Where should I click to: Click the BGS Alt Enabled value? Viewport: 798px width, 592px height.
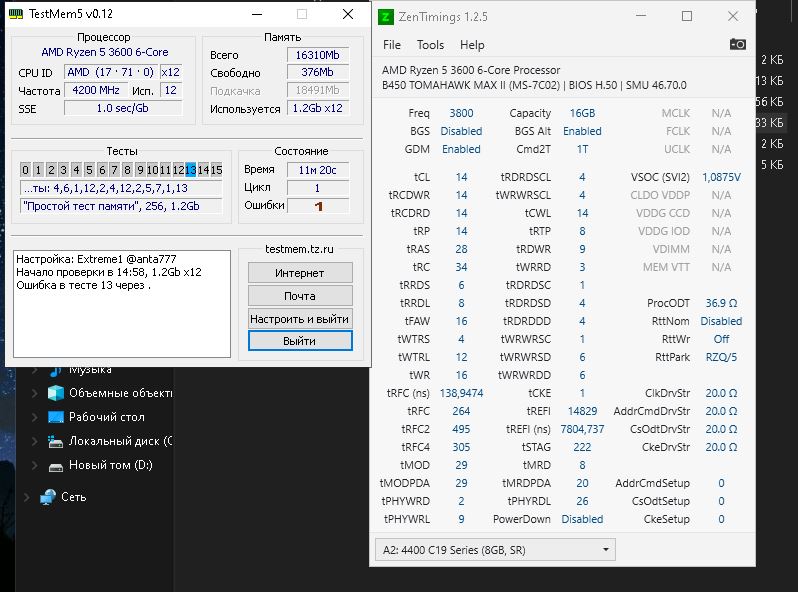coord(582,131)
